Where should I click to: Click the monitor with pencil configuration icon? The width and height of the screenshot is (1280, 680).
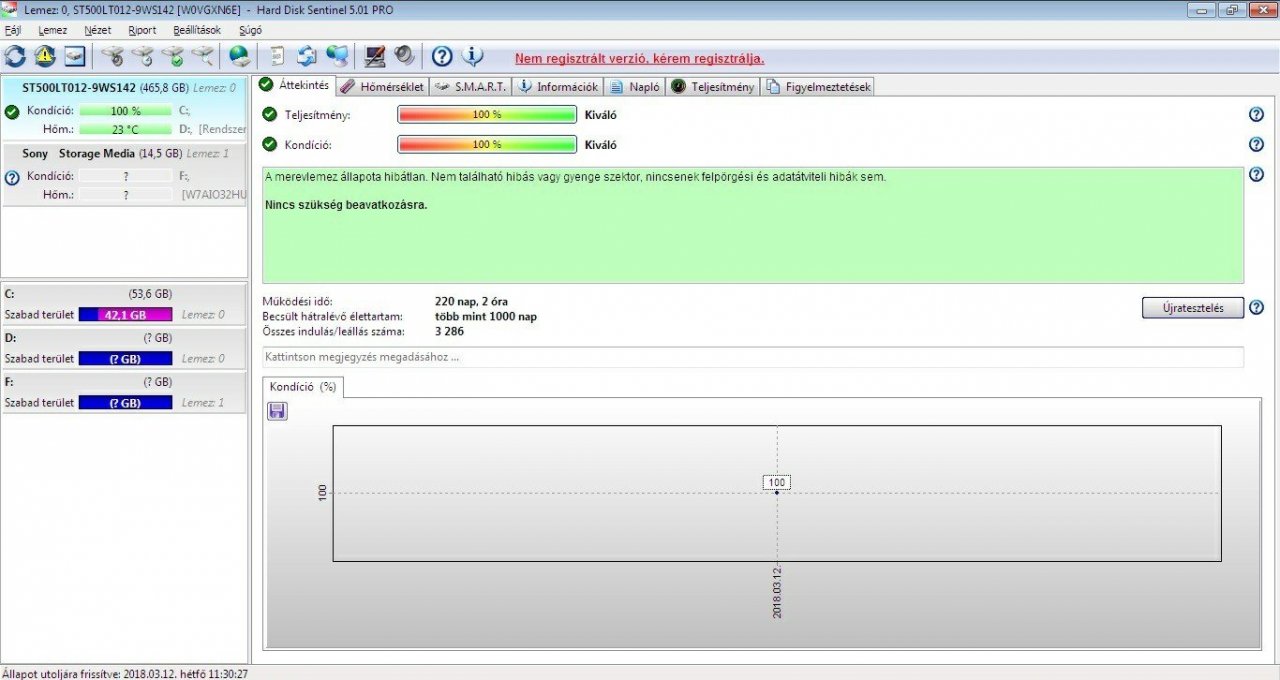375,56
